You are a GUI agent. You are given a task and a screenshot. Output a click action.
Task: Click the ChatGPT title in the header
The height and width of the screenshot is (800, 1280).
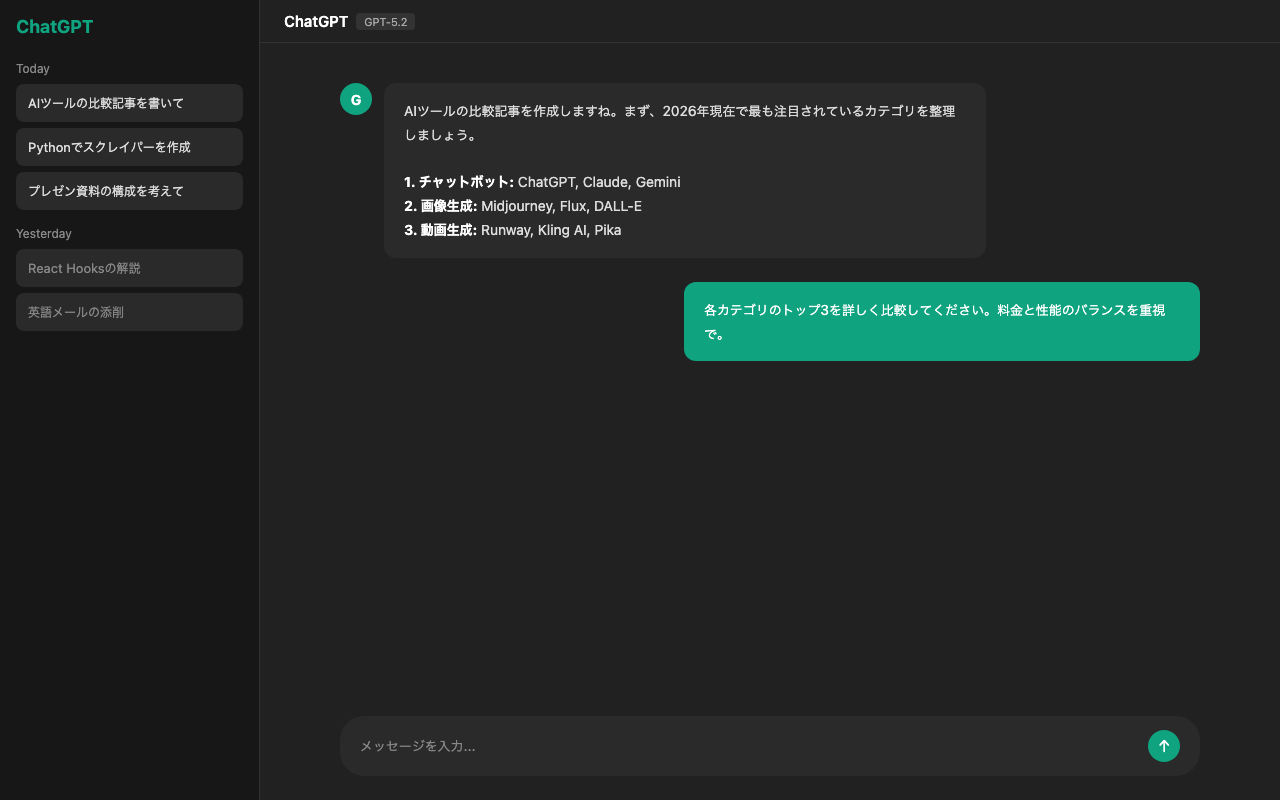[x=315, y=20]
